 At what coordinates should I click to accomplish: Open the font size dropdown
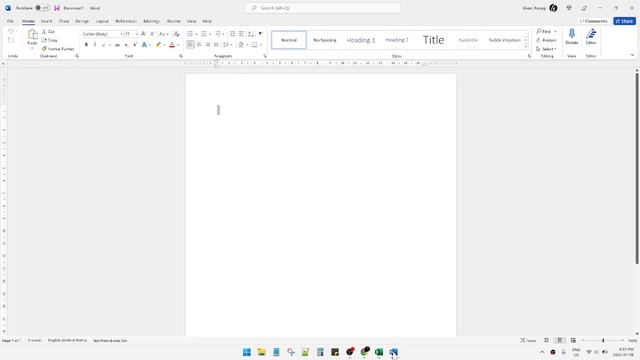[136, 34]
